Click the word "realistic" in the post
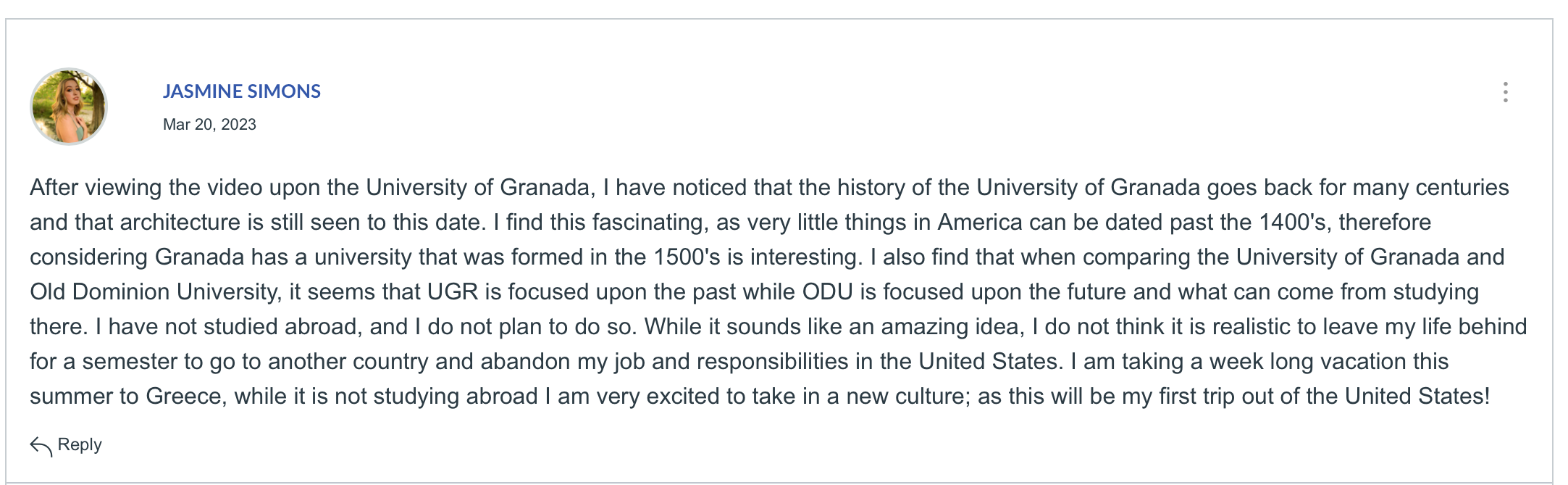This screenshot has width=1568, height=485. 1254,327
